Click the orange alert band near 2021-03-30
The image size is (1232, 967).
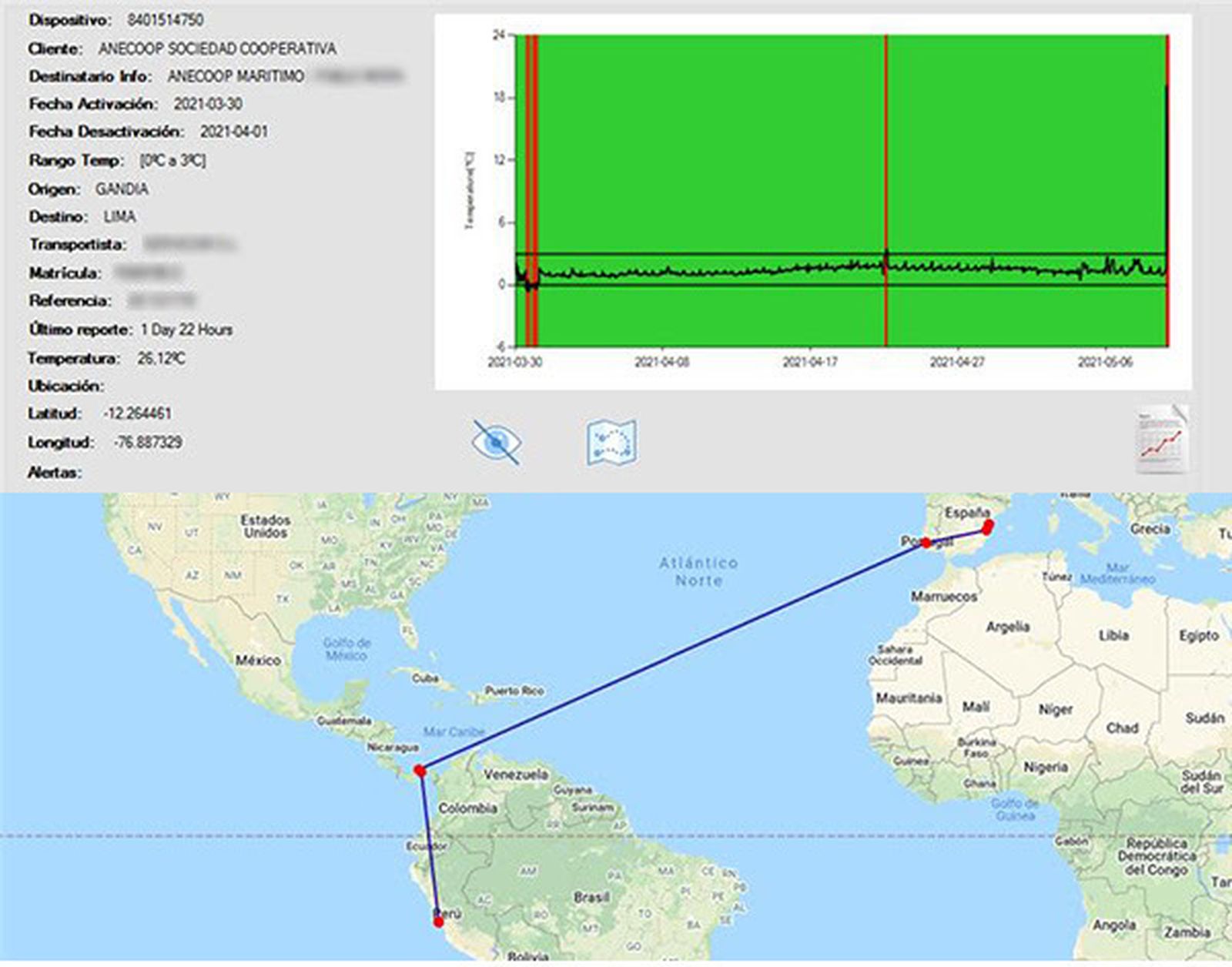531,154
